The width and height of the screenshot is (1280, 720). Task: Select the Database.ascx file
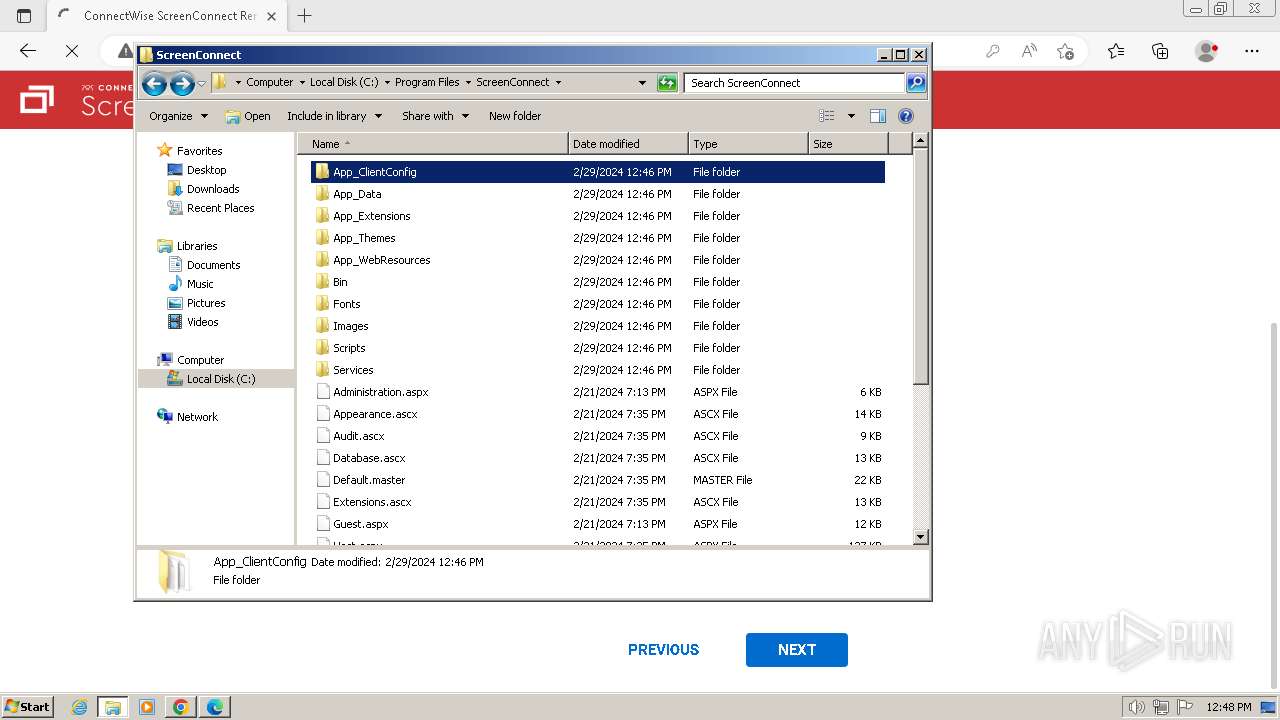[x=598, y=458]
